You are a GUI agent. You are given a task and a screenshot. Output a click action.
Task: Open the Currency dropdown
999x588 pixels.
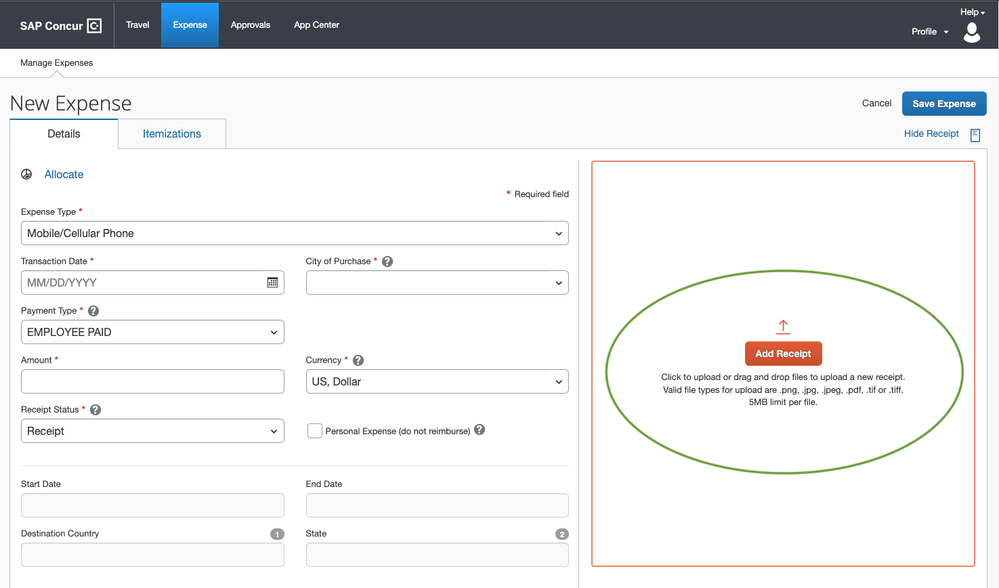[x=437, y=382]
